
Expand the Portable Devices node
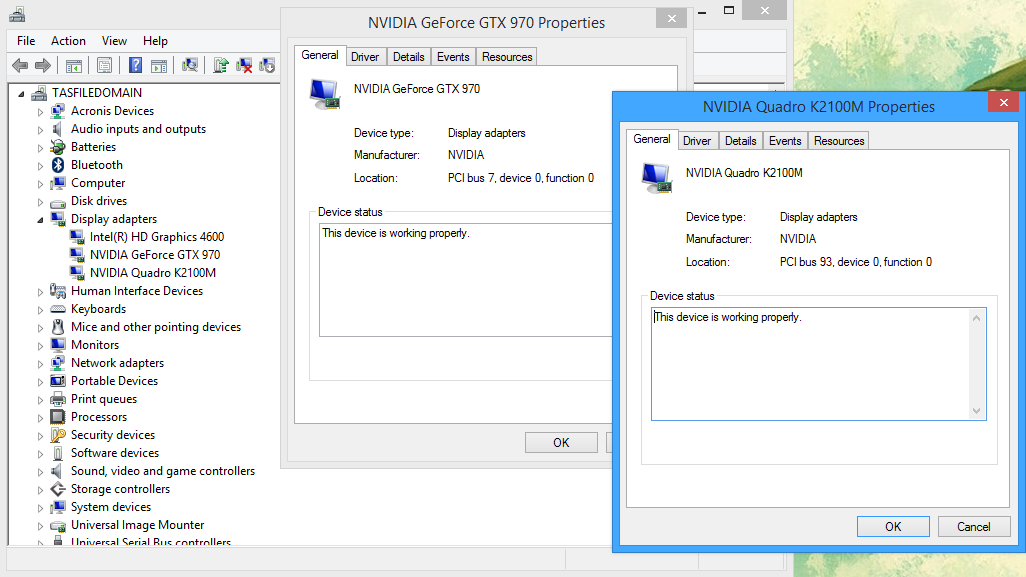click(x=40, y=381)
